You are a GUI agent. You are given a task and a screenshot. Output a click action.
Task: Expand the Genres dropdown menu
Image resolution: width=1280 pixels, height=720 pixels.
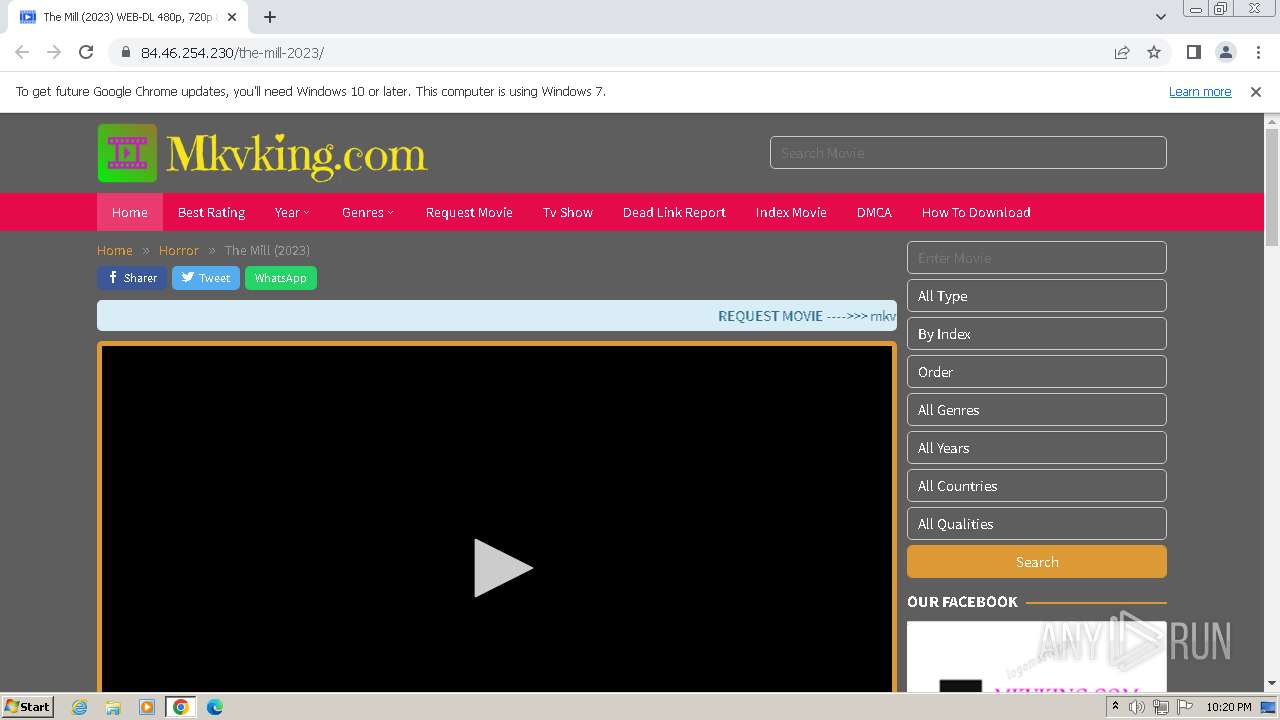368,212
